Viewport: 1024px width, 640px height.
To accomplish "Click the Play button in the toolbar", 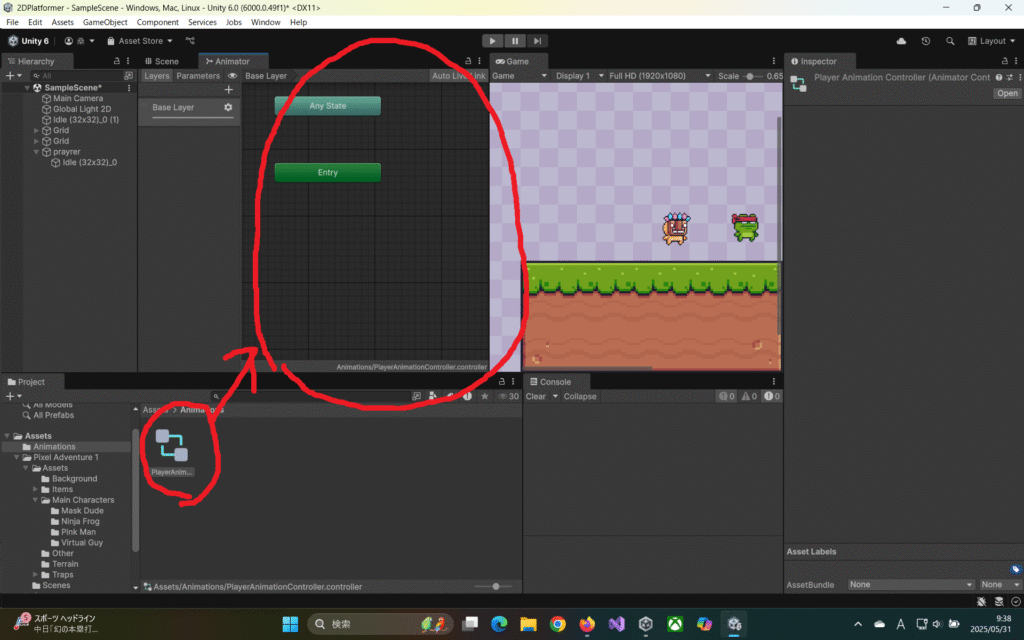I will (x=492, y=40).
